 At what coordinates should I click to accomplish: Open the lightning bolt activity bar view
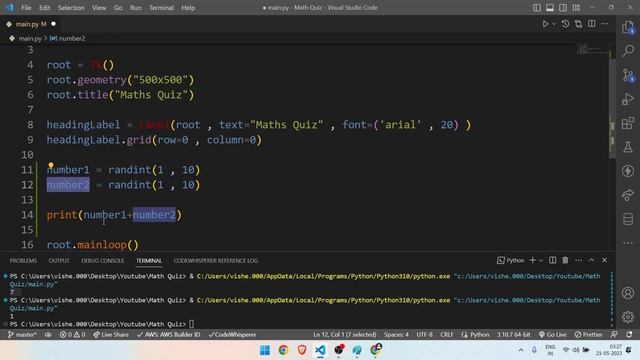pyautogui.click(x=628, y=171)
